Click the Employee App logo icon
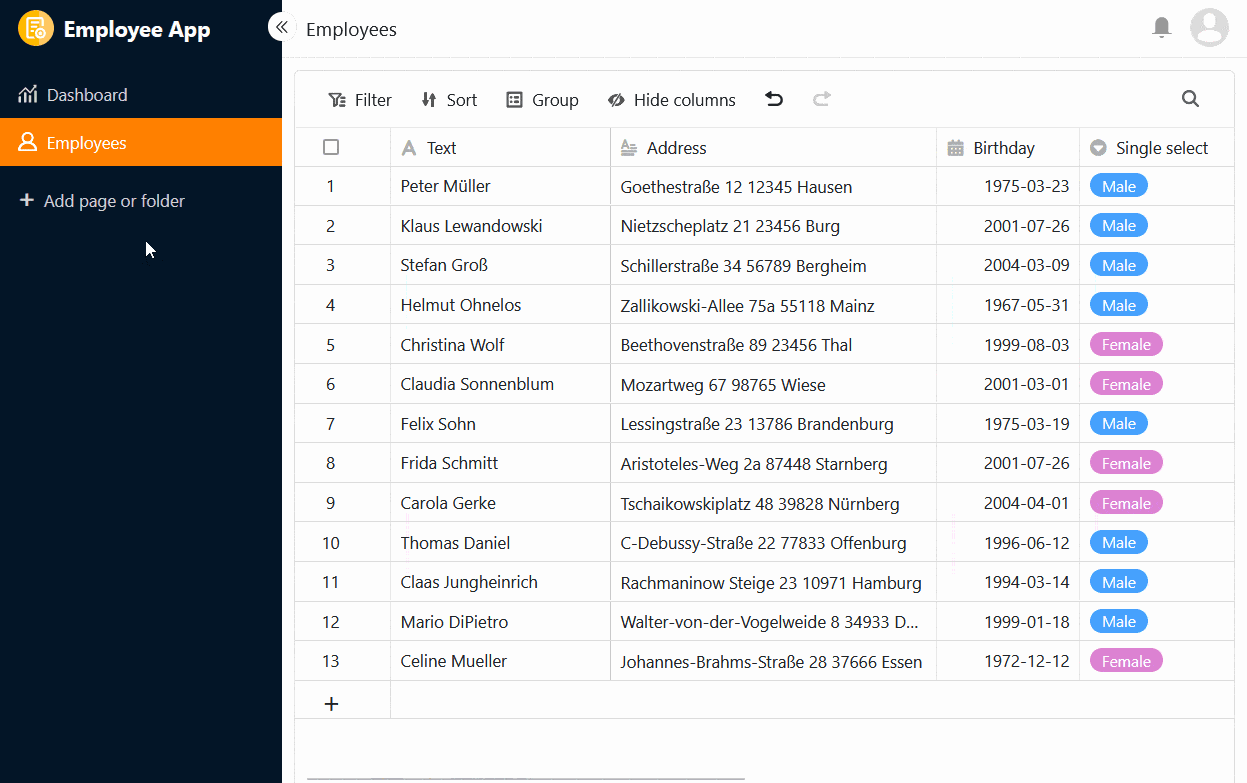Screen dimensions: 1247x783 point(36,29)
